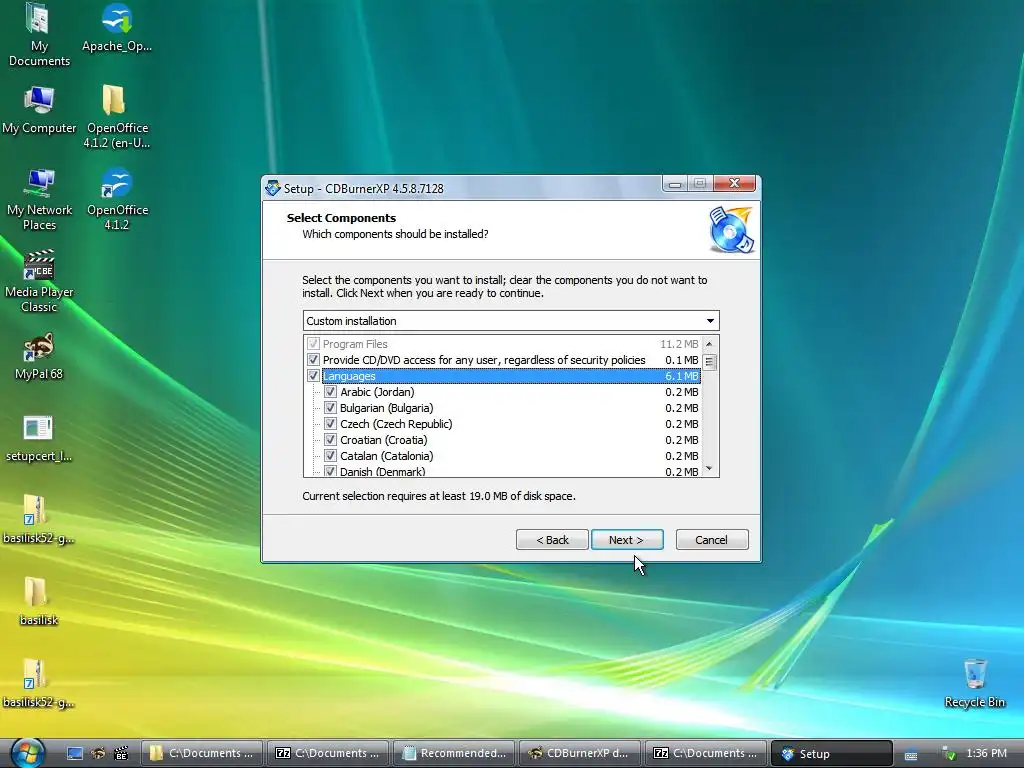Switch to first C:\Documents folder taskbar item
The width and height of the screenshot is (1024, 768).
[x=202, y=753]
